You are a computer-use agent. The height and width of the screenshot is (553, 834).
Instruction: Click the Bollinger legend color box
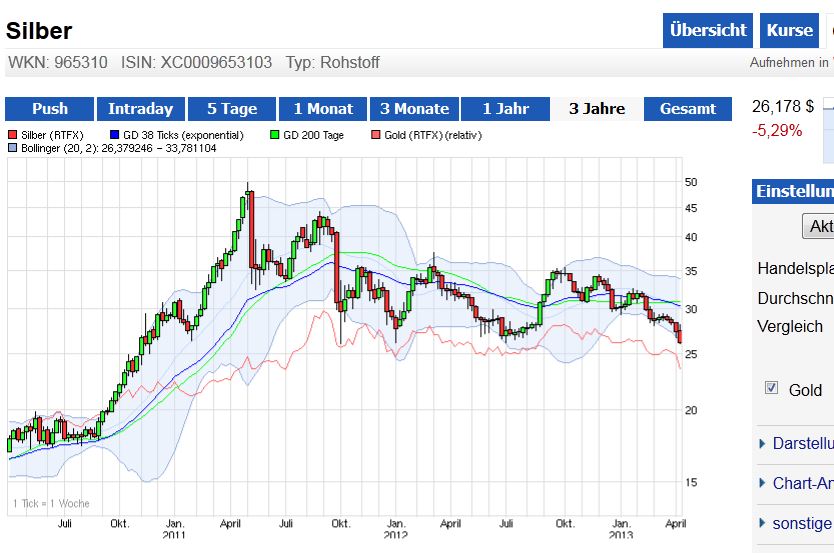[x=12, y=148]
